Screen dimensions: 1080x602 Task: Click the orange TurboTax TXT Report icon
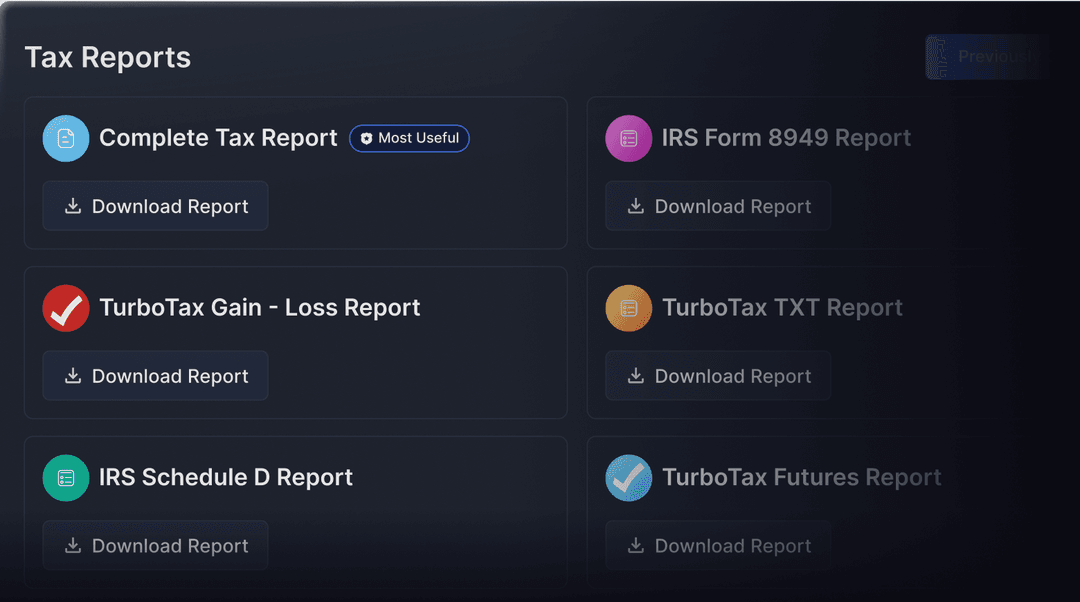click(x=629, y=308)
